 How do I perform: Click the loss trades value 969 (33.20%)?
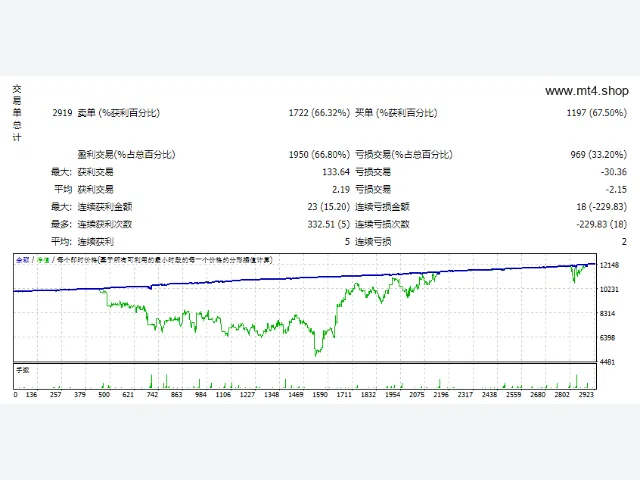[598, 154]
